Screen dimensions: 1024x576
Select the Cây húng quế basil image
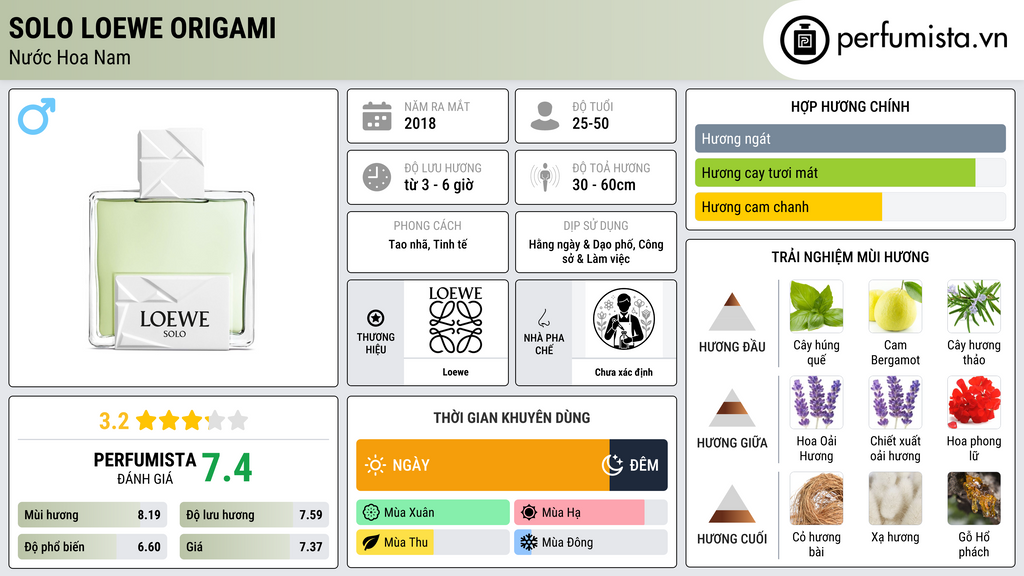coord(816,306)
